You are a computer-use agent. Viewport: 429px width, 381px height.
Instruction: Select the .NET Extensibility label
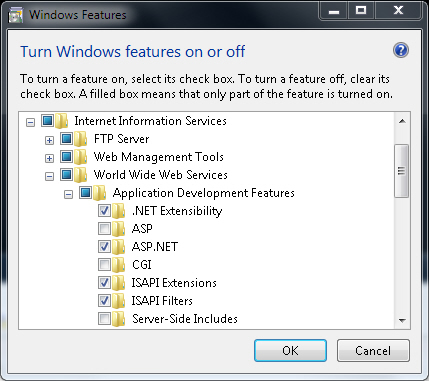177,211
